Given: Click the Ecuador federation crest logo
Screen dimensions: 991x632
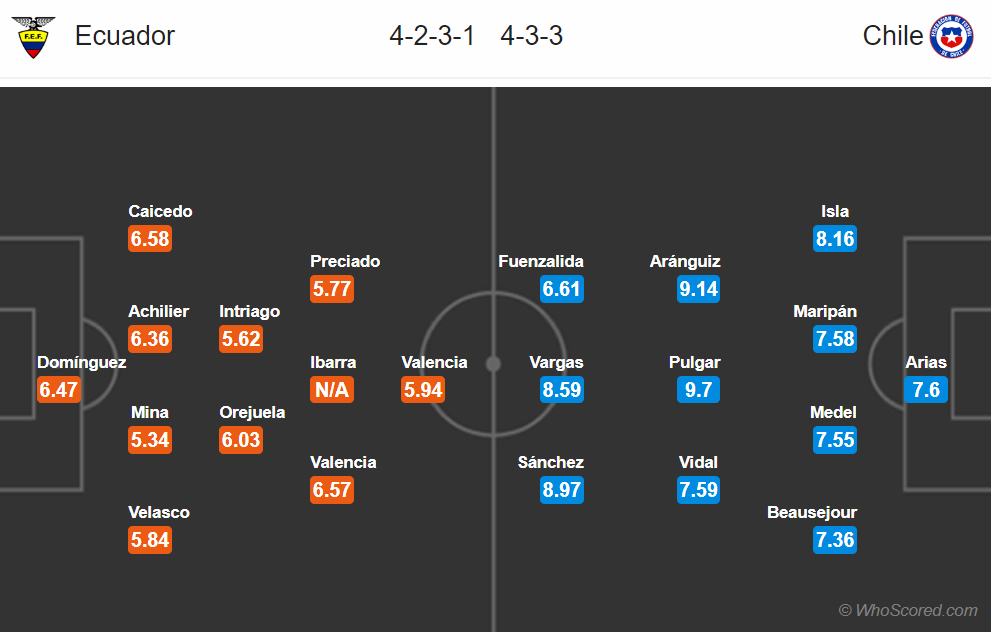Looking at the screenshot, I should click(x=34, y=37).
